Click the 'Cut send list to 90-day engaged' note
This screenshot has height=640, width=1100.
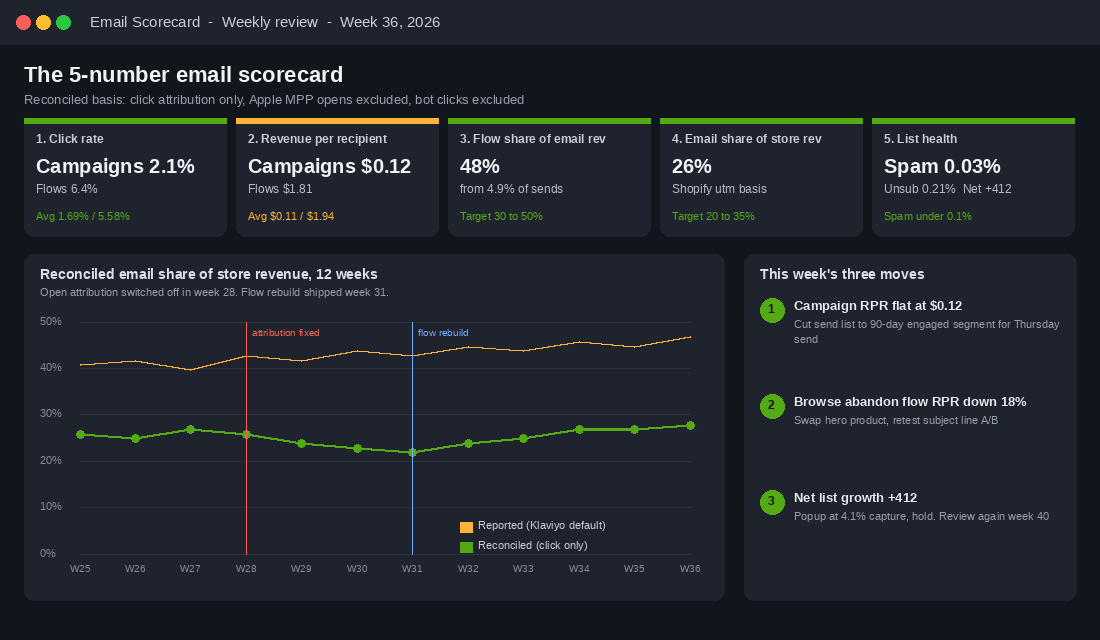926,331
